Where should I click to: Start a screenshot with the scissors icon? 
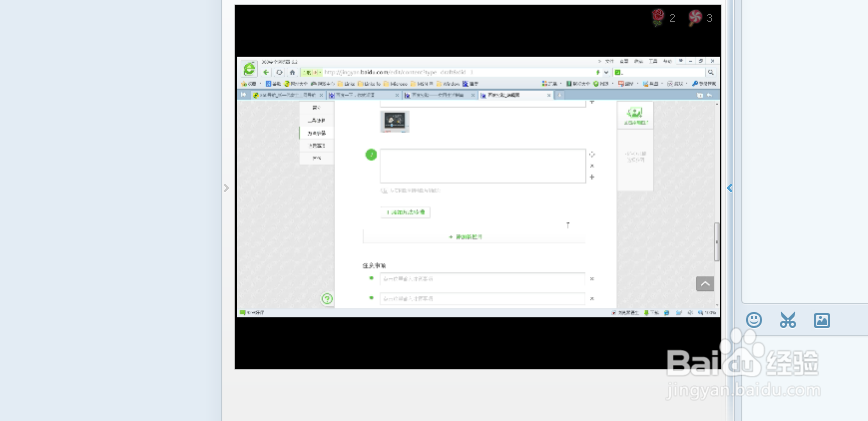coord(788,320)
